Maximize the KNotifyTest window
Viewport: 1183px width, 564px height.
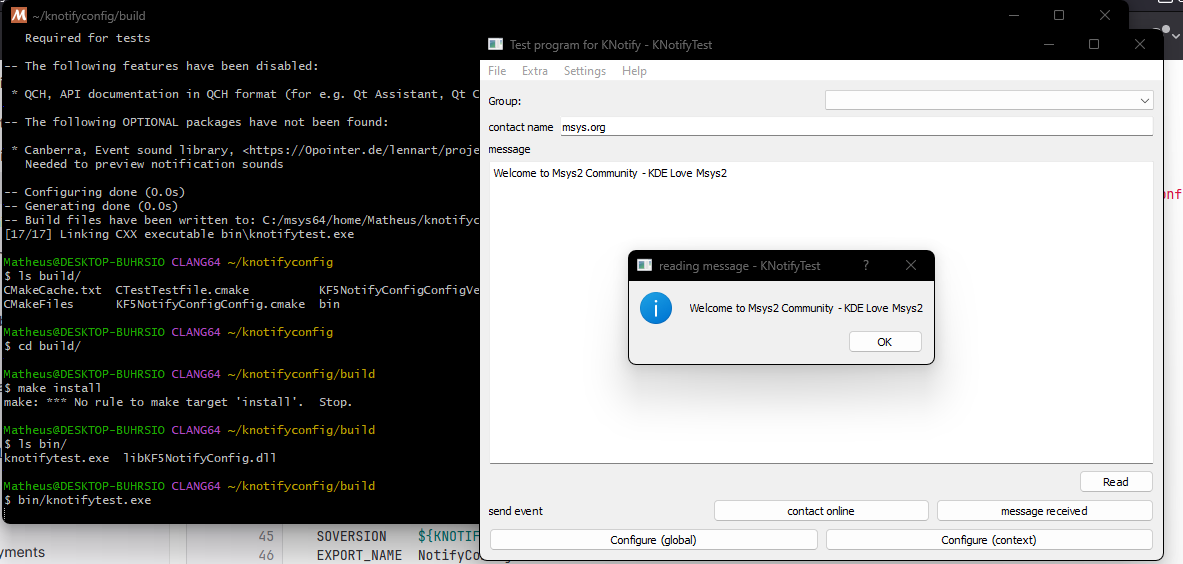1094,44
